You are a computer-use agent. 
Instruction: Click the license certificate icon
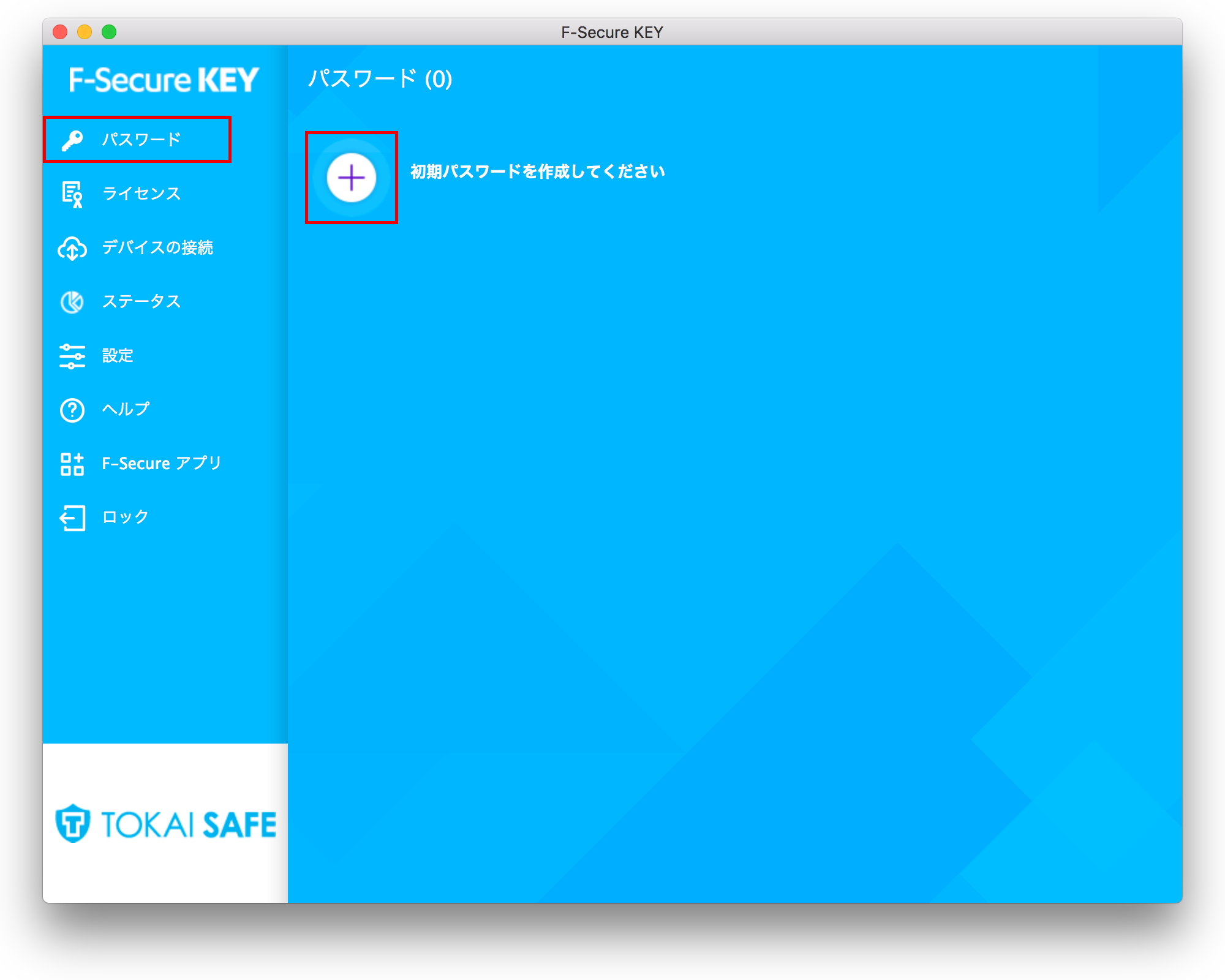(x=72, y=194)
